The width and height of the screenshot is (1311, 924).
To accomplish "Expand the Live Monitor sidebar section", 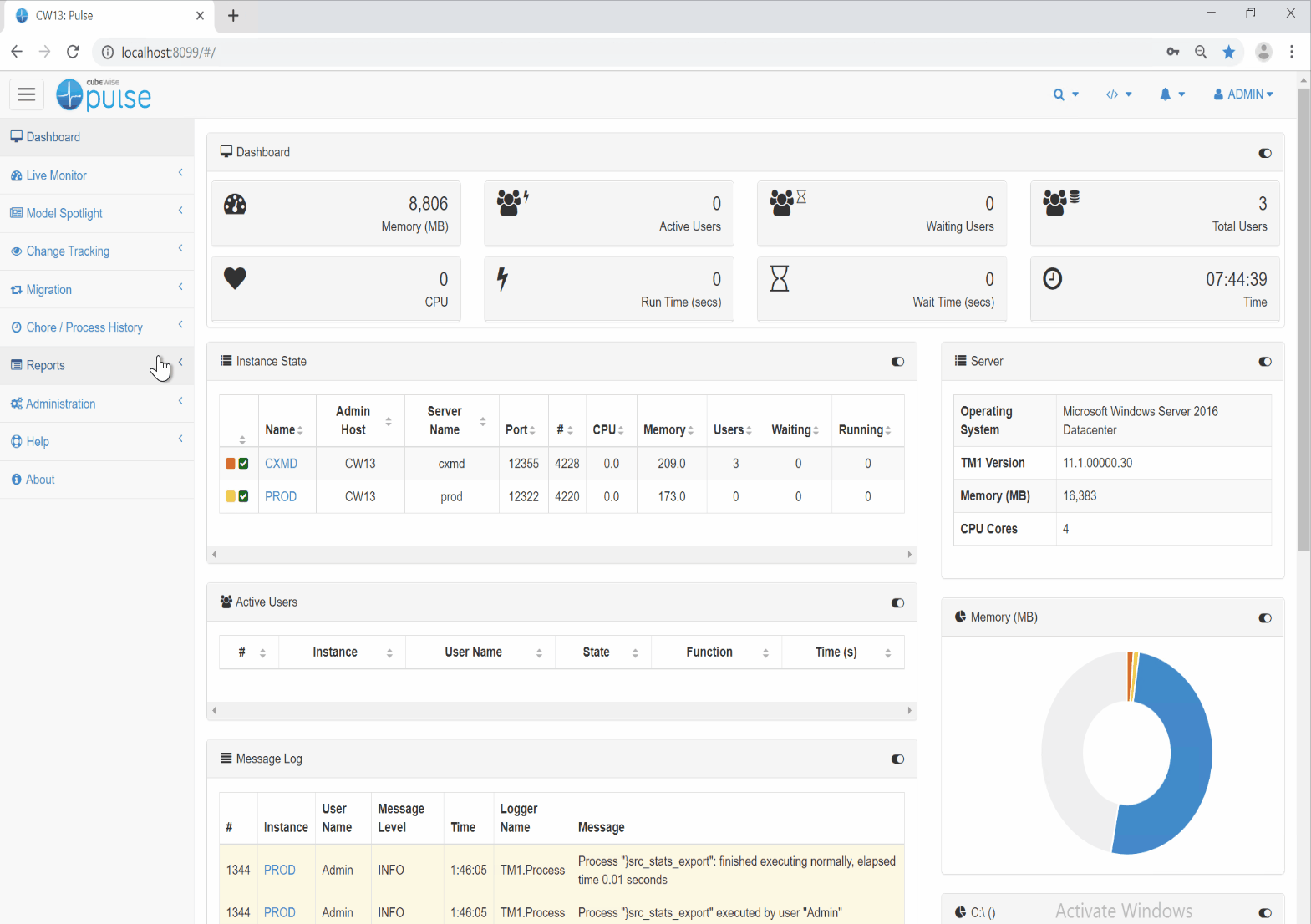I will click(x=56, y=175).
